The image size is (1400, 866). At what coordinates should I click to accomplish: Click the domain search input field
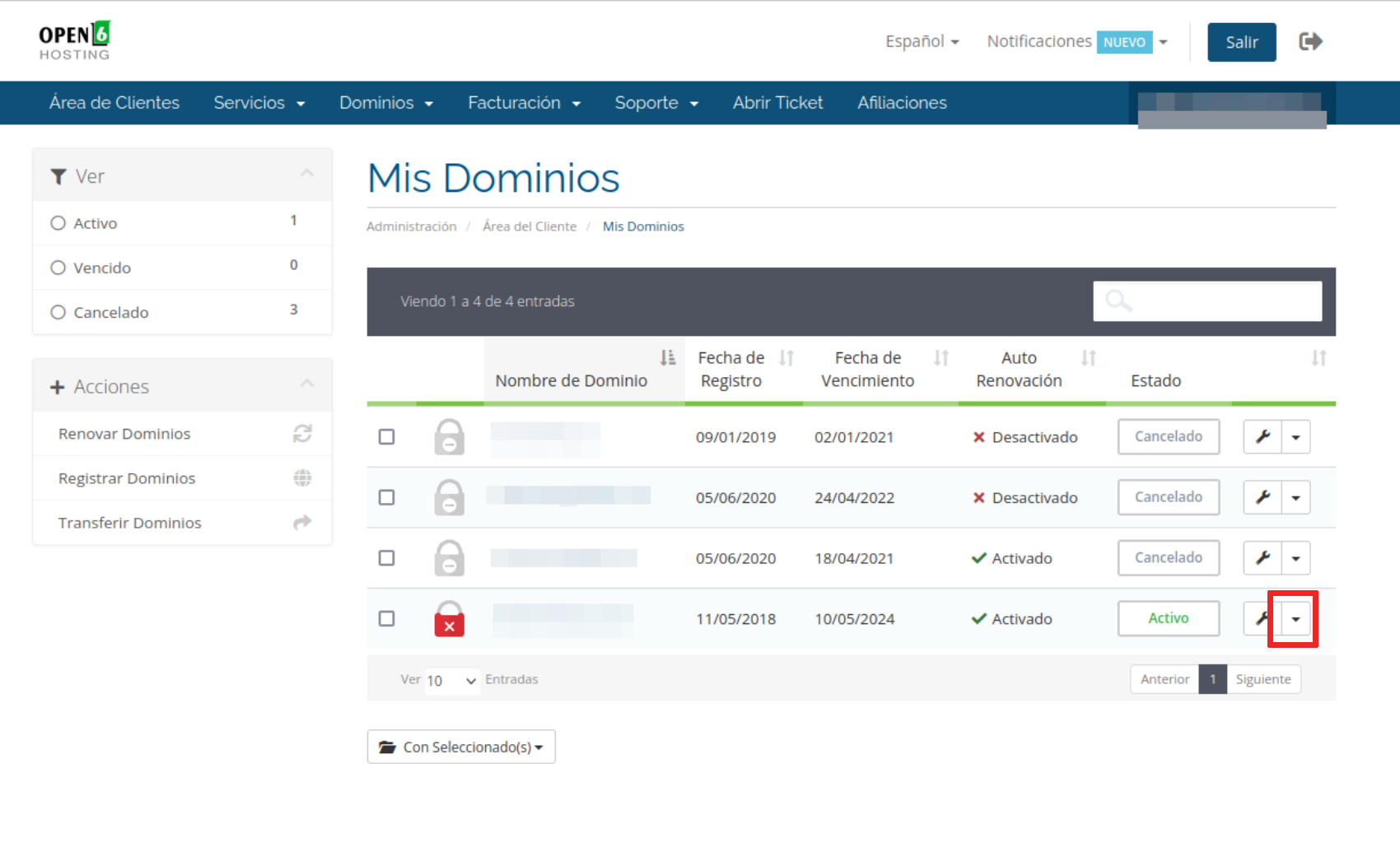[x=1207, y=301]
